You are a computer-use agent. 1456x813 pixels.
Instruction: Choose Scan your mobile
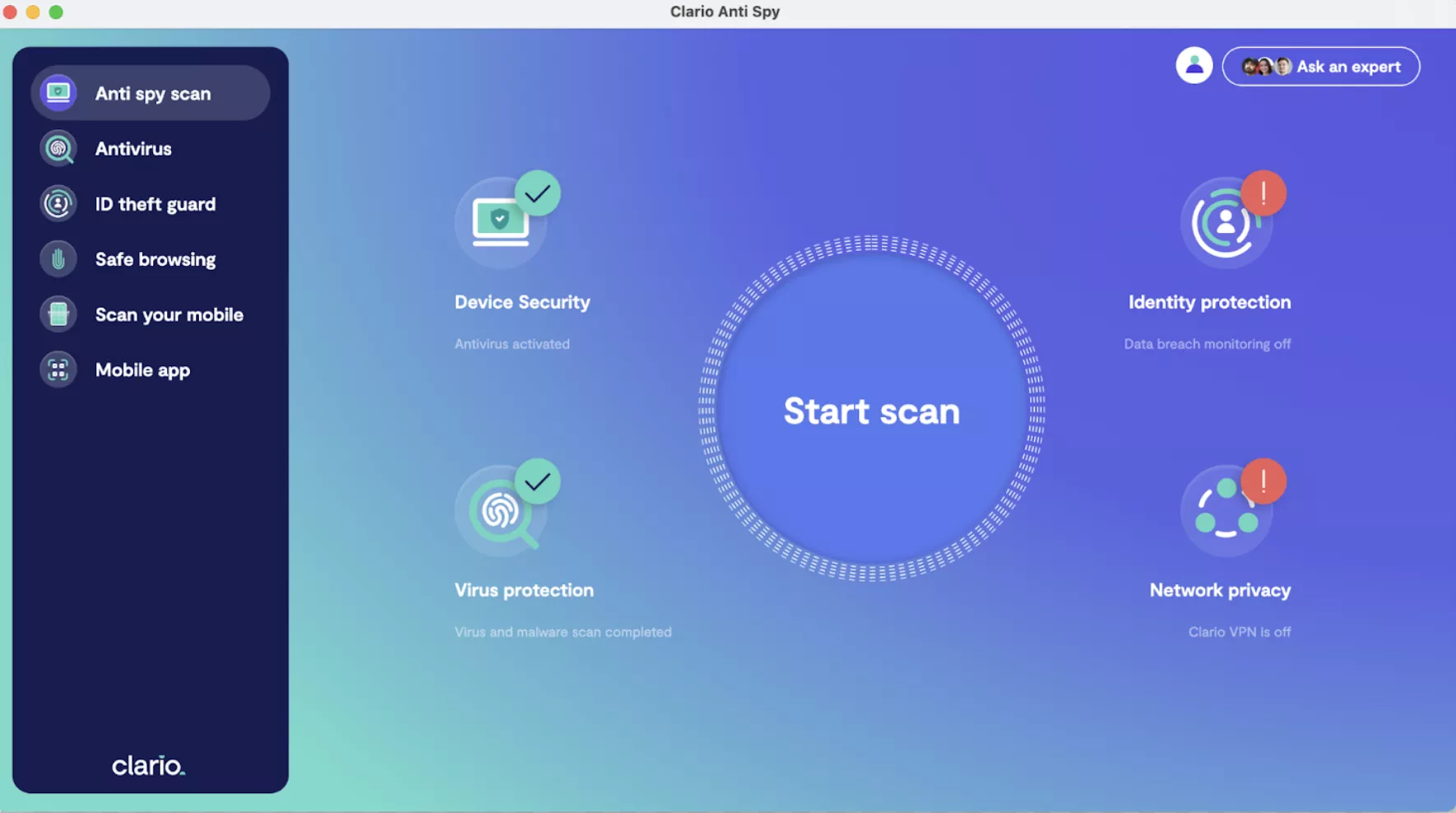(151, 314)
